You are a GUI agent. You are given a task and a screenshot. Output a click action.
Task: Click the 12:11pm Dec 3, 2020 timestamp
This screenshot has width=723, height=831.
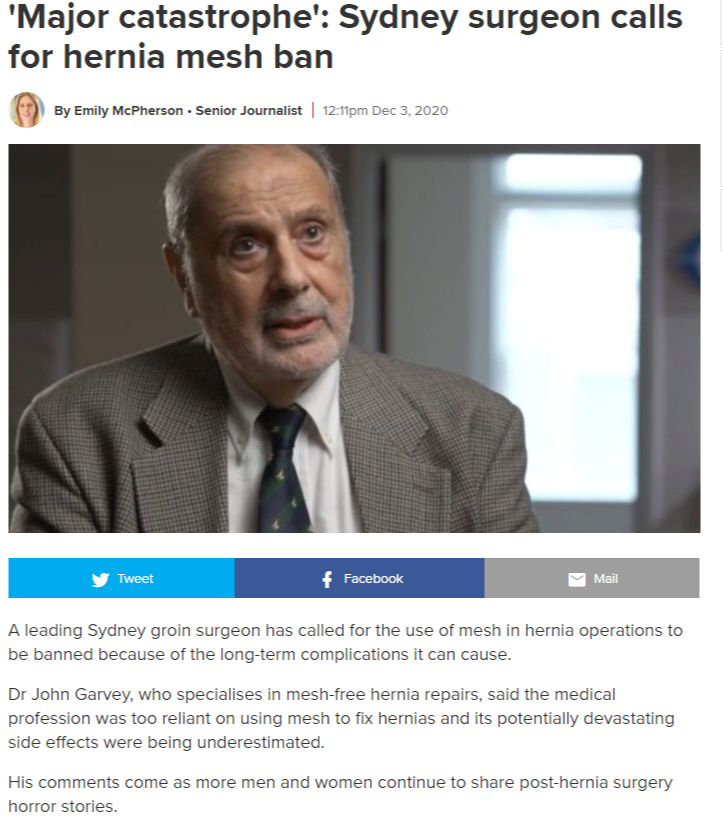click(385, 111)
